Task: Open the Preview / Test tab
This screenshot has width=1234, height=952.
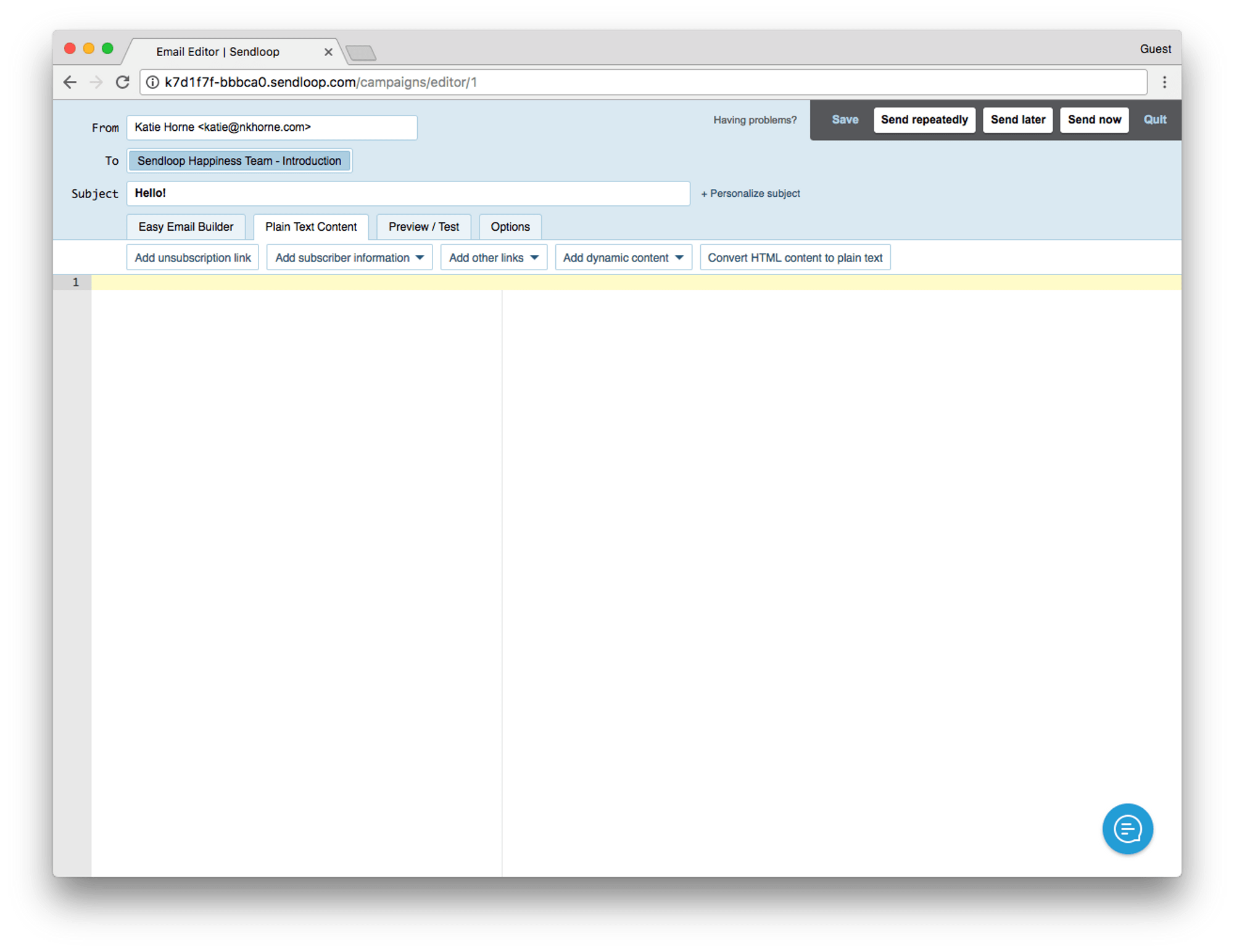Action: [x=423, y=226]
